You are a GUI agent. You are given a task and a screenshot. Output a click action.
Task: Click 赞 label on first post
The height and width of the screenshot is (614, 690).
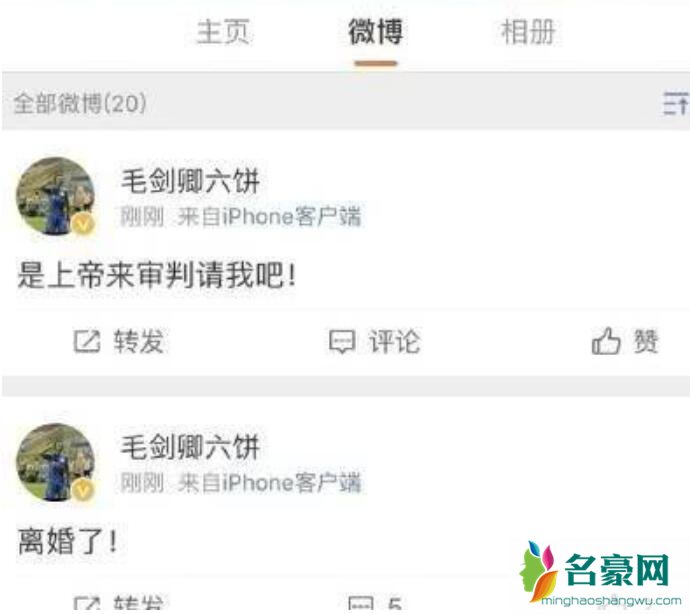tap(646, 342)
